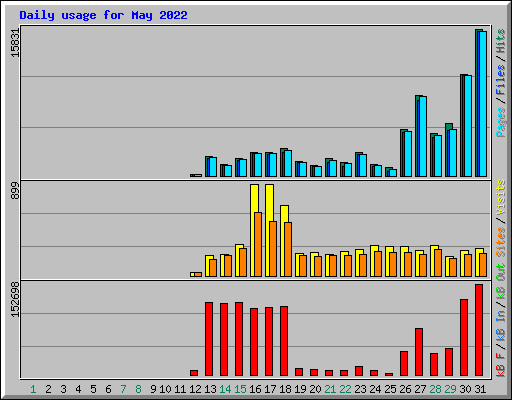The image size is (512, 400).
Task: Click the 'kB In' legend label
Action: tap(501, 326)
